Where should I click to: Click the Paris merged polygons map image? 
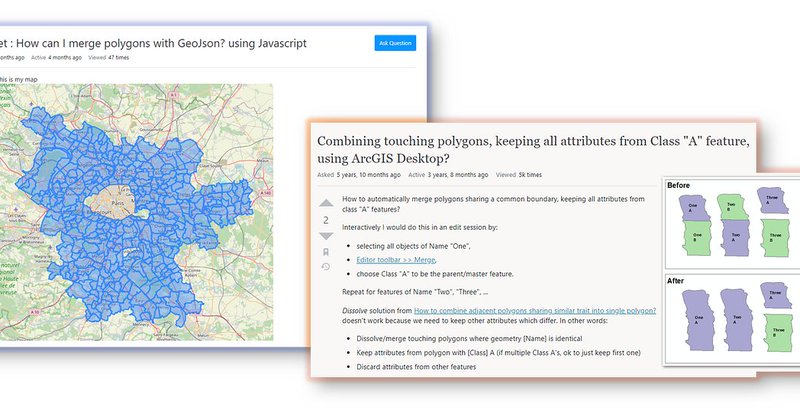136,212
